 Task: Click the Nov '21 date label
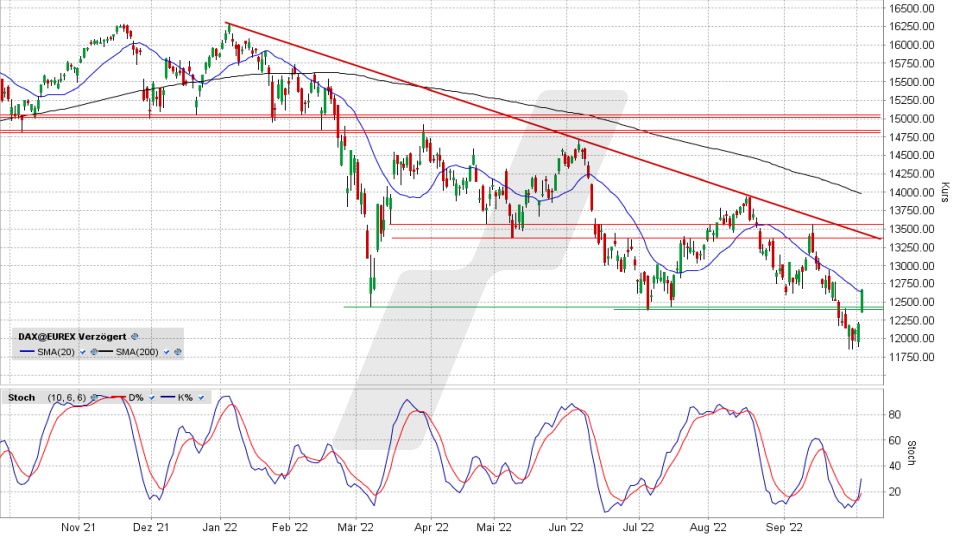point(78,527)
